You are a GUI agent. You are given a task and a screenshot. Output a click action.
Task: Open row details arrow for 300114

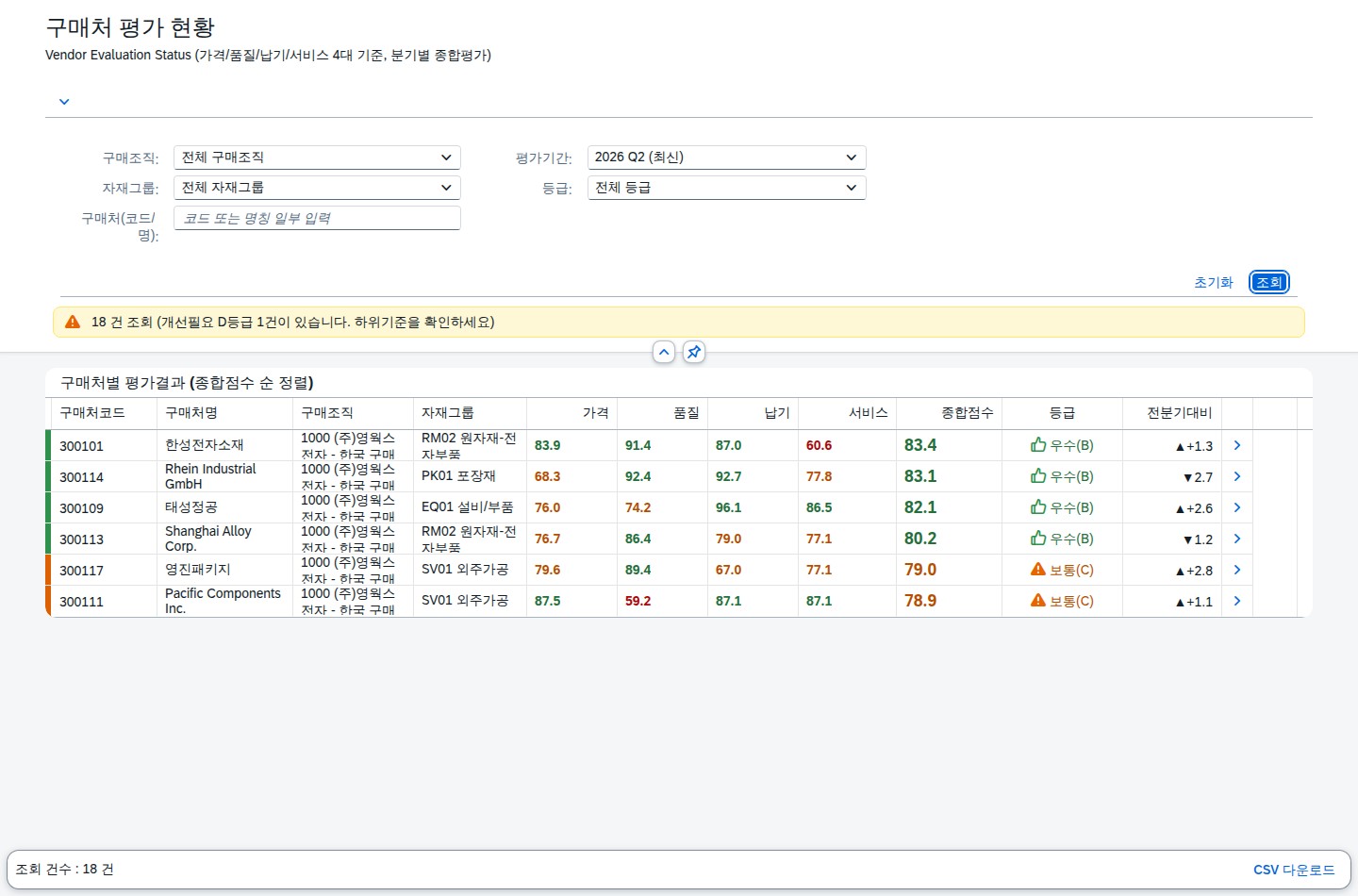[1237, 476]
